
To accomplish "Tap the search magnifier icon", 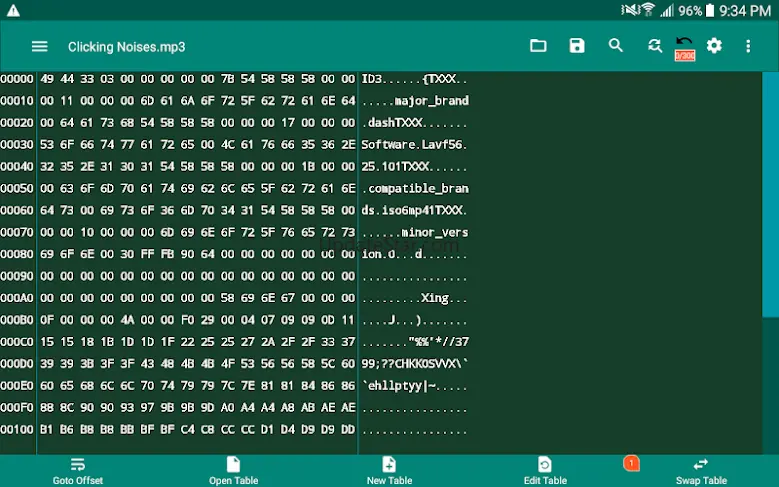I will coord(616,46).
